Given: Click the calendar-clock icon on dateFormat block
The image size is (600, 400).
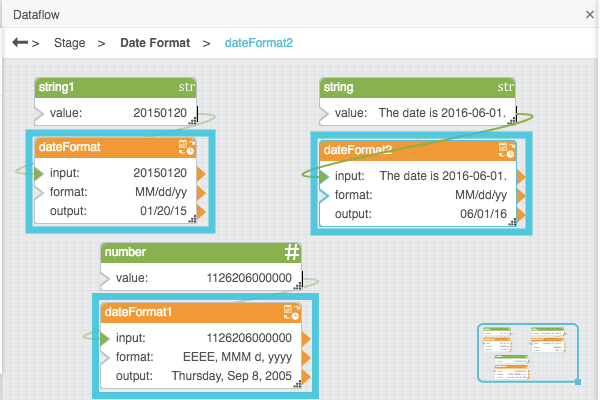Looking at the screenshot, I should 187,147.
